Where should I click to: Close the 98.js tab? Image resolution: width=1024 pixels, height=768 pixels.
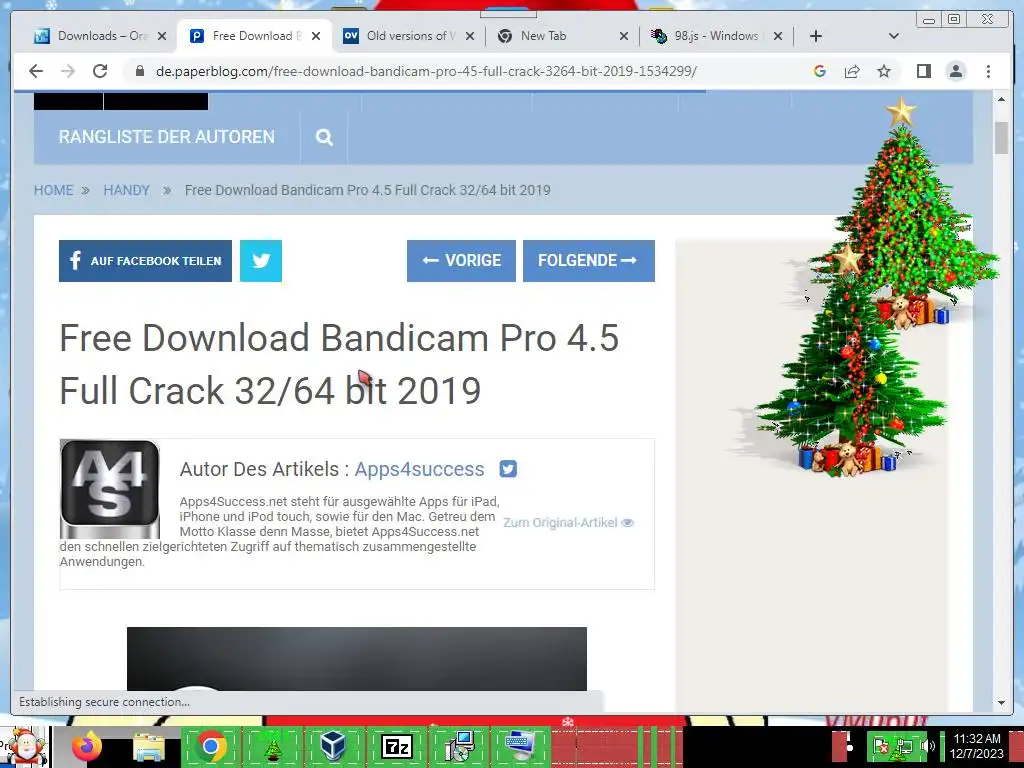coord(778,36)
